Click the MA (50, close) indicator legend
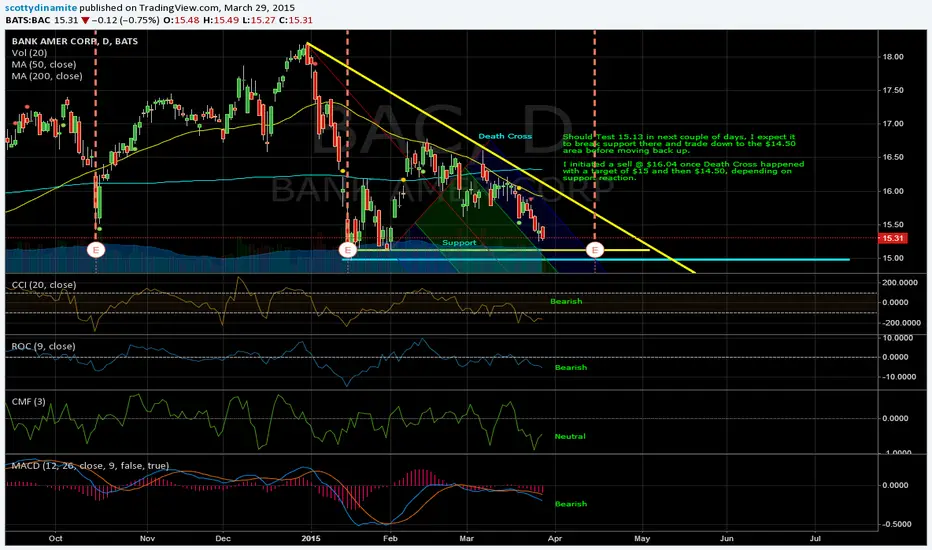 (44, 64)
